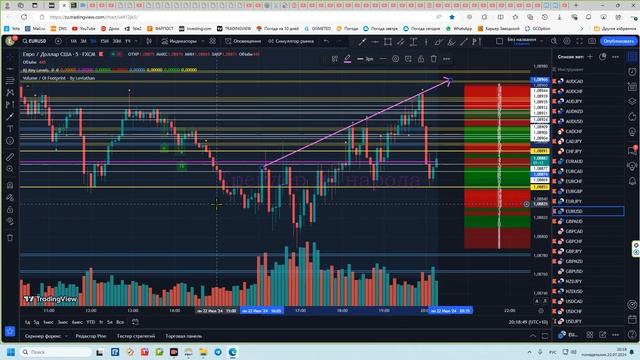Open the indicator templates grid icon
Viewport: 640px width, 360px height.
pyautogui.click(x=213, y=41)
